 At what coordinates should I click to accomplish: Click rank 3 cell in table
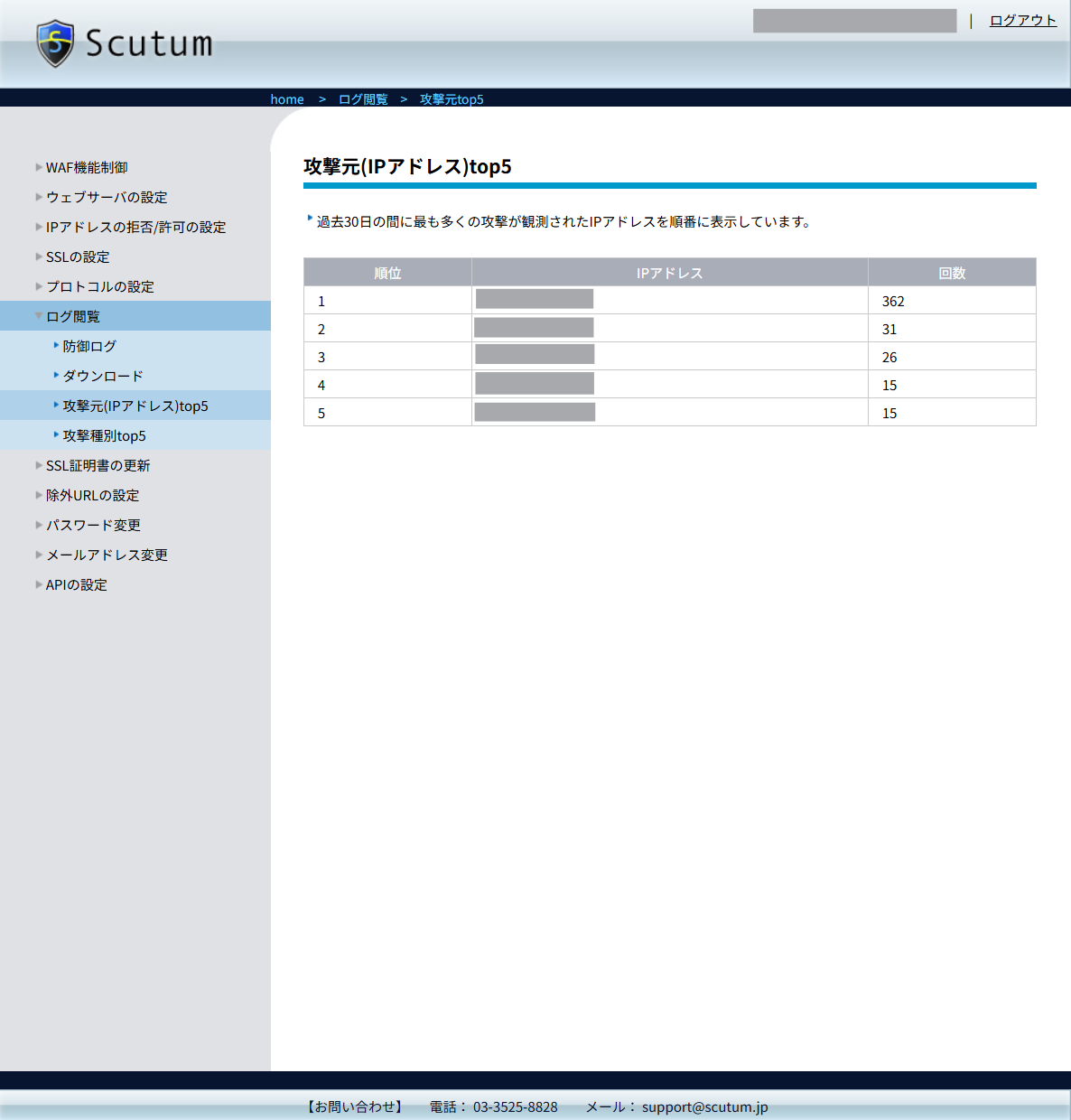click(x=387, y=357)
